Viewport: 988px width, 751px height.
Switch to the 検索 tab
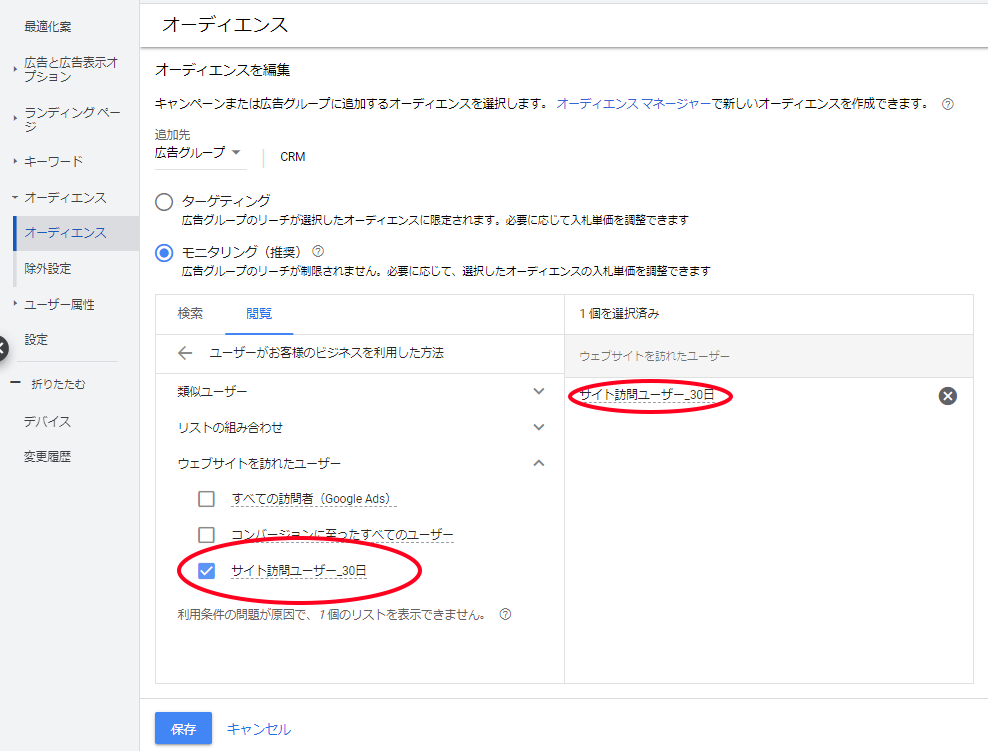[x=190, y=314]
